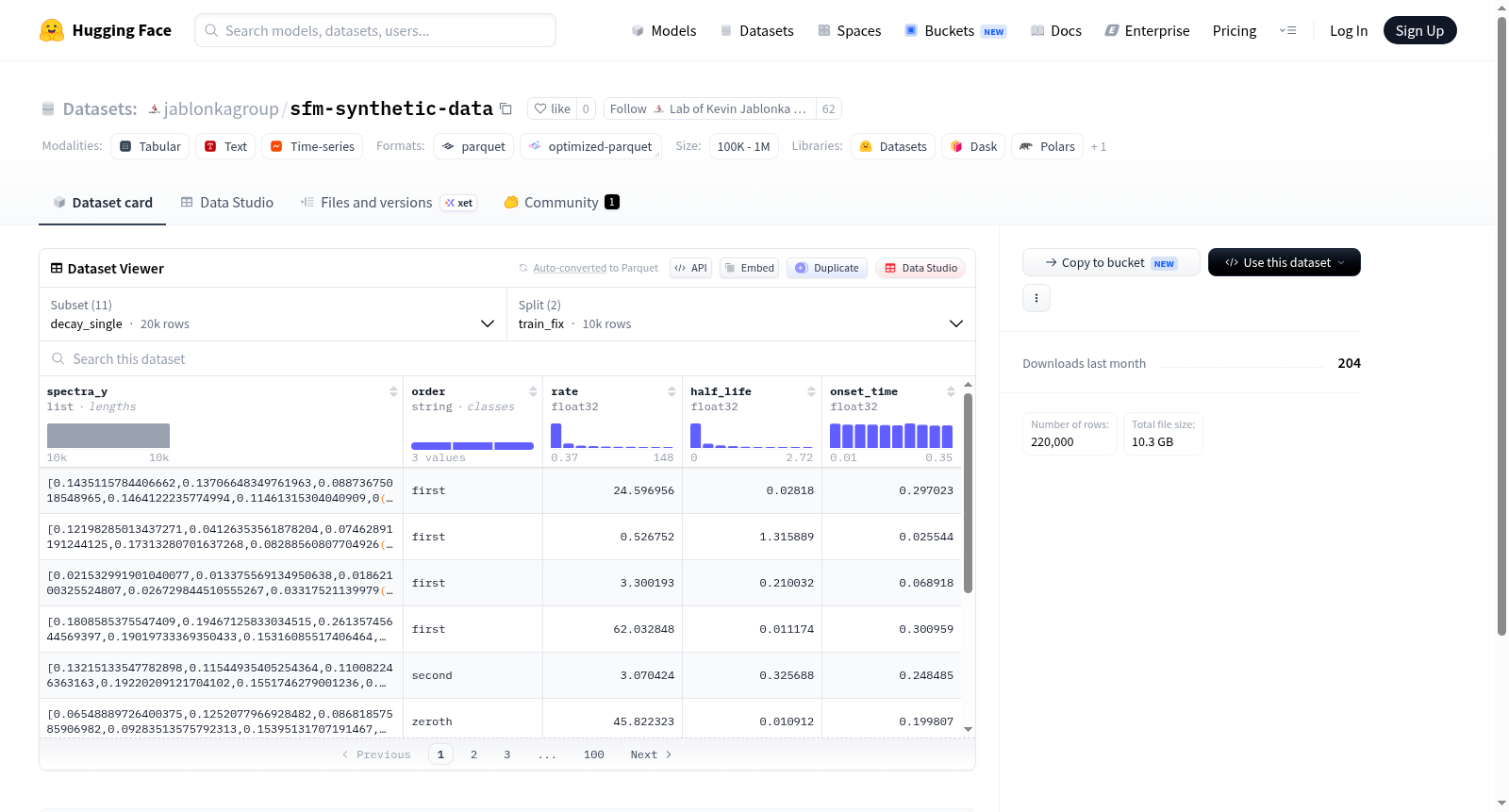This screenshot has height=812, width=1509.
Task: Choose the Datasets library tag
Action: [x=893, y=146]
